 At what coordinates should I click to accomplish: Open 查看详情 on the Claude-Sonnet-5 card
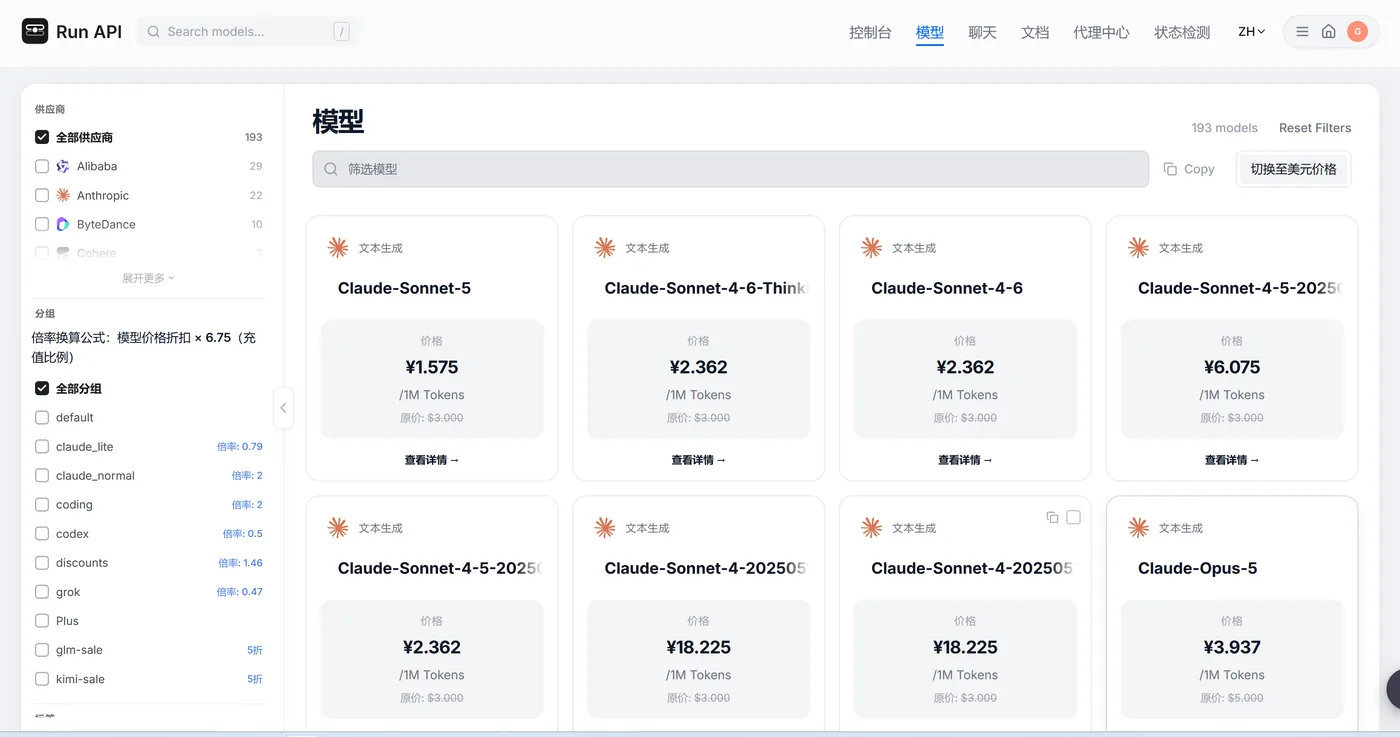coord(432,460)
